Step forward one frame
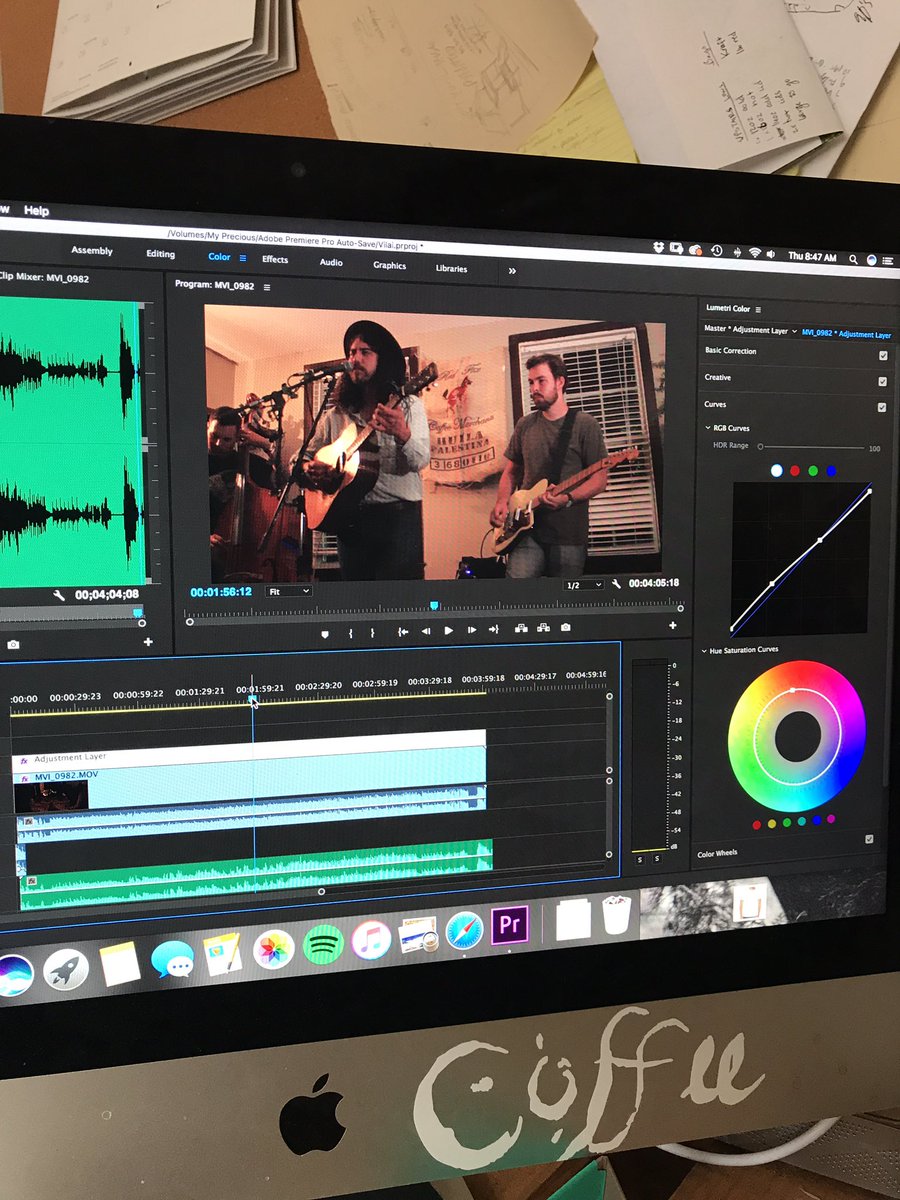Screen dimensions: 900x1200 coord(471,630)
